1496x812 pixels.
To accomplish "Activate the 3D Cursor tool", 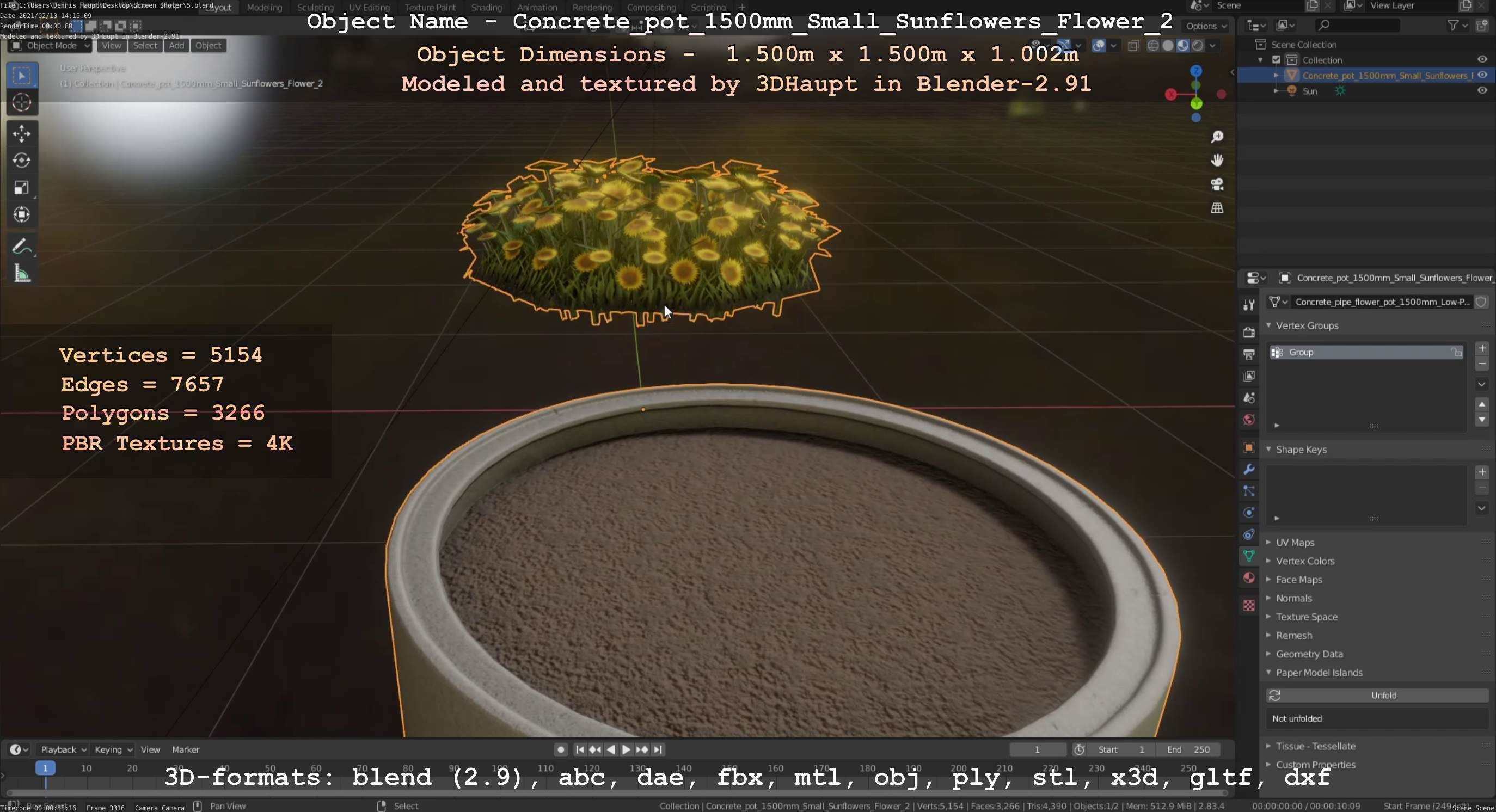I will [22, 102].
